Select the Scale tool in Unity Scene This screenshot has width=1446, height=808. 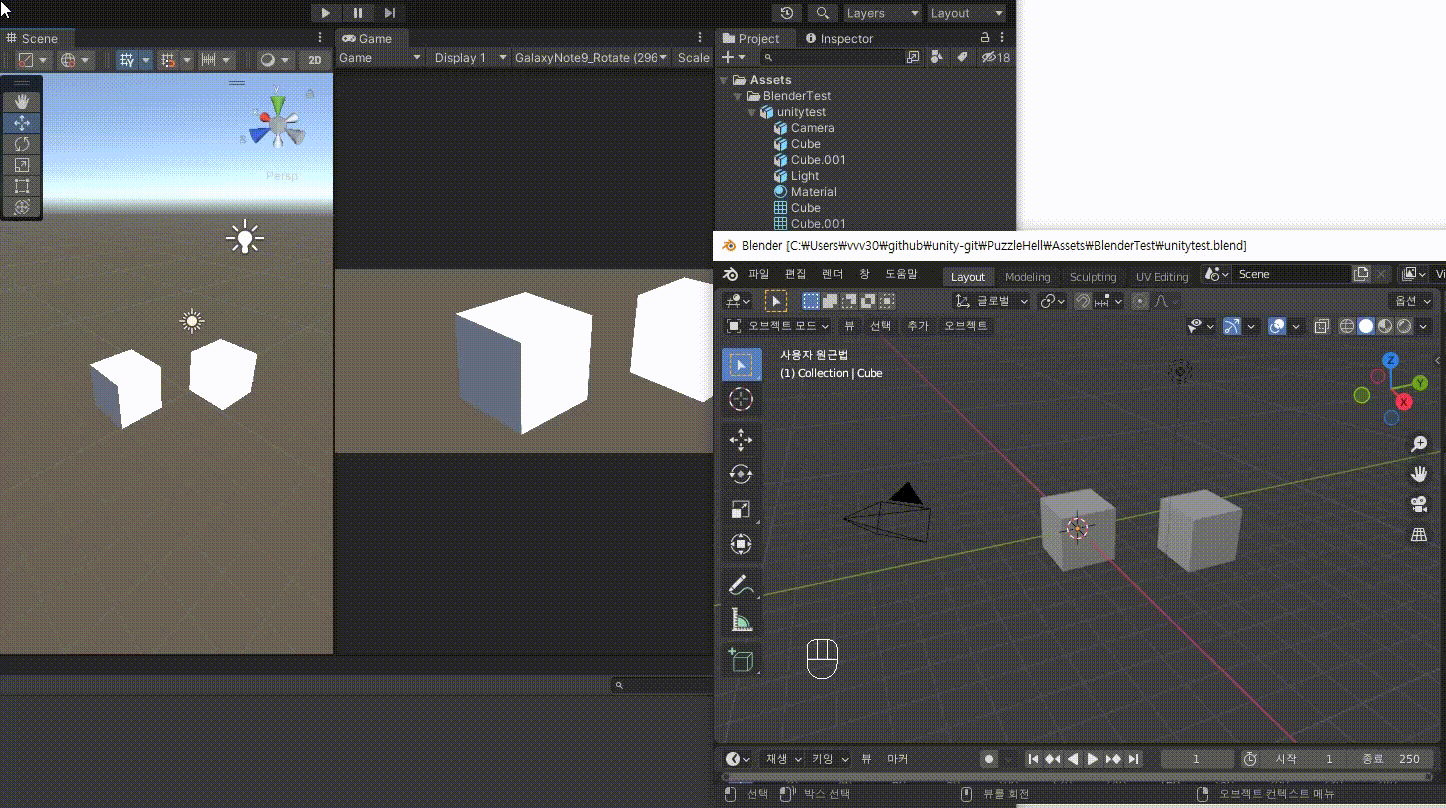(x=21, y=165)
